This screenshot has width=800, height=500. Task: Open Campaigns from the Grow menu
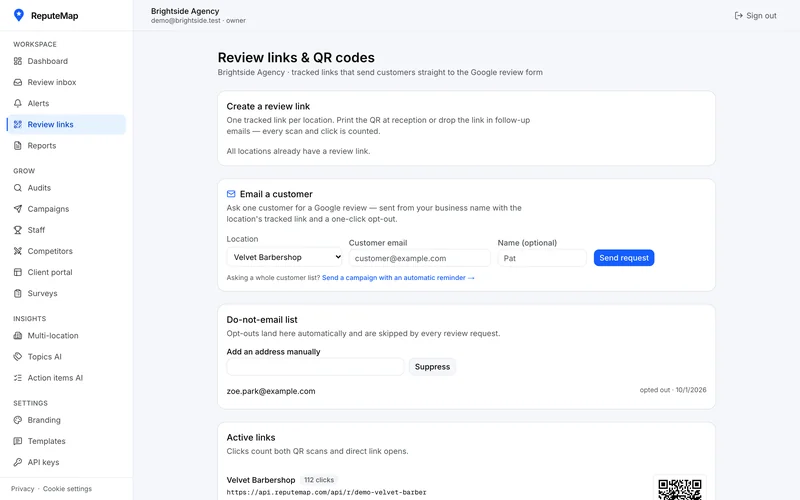(x=66, y=209)
